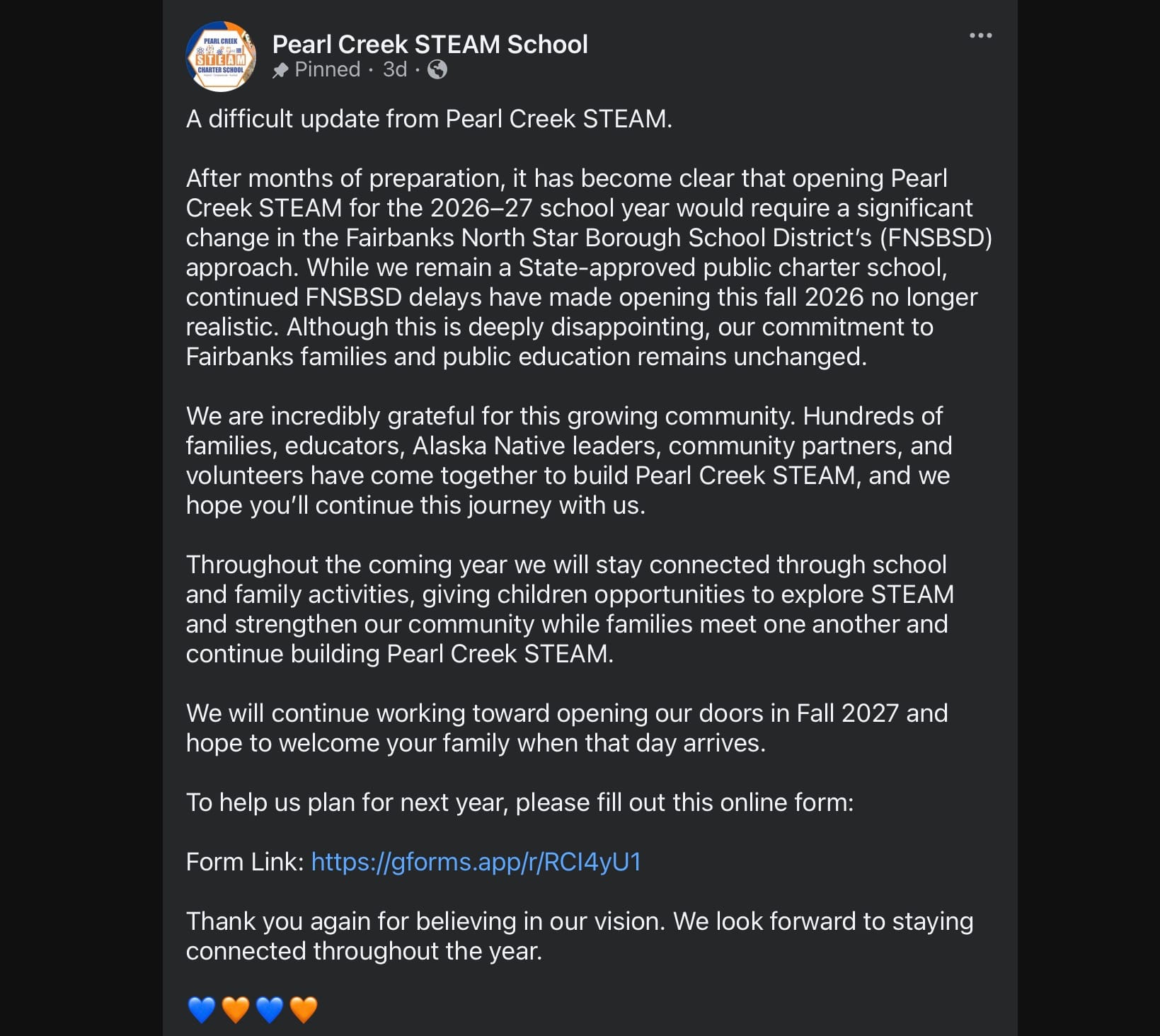
Task: Click the pinned pushpin icon
Action: (280, 70)
